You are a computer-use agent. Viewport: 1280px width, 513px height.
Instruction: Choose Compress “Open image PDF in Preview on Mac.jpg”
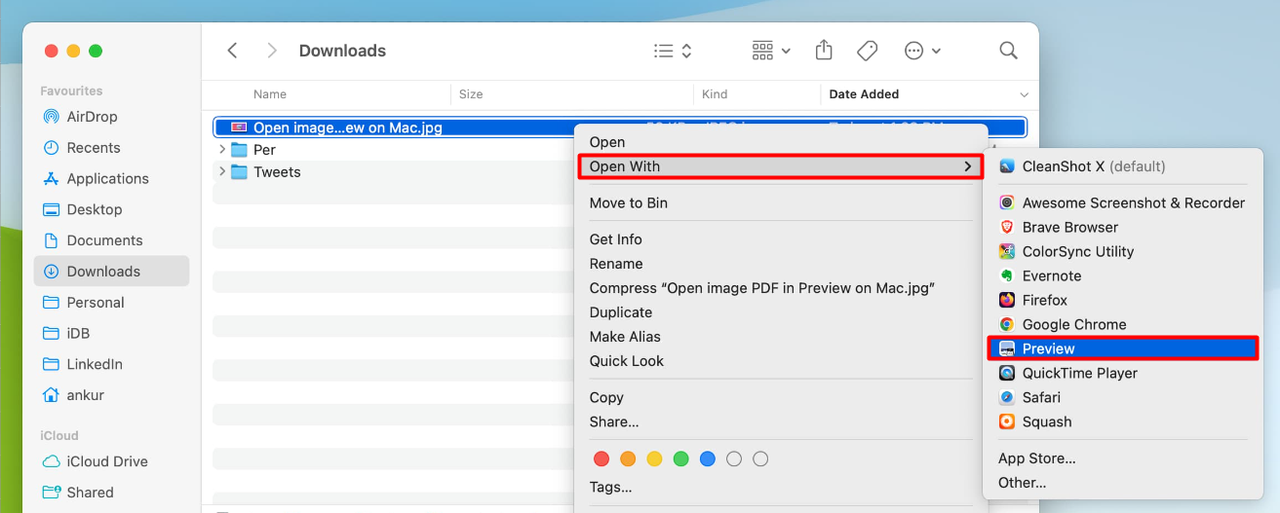[781, 288]
